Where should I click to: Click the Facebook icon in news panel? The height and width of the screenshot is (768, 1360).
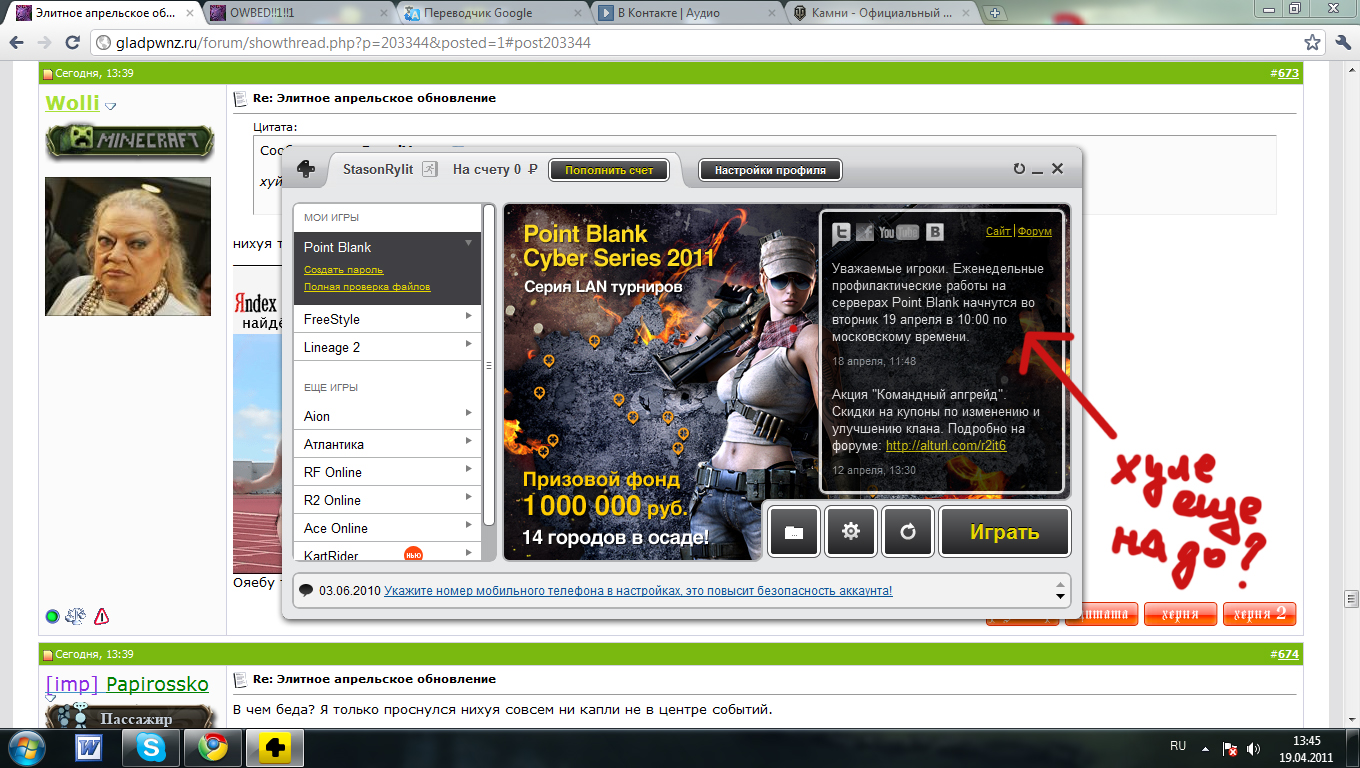[x=864, y=232]
